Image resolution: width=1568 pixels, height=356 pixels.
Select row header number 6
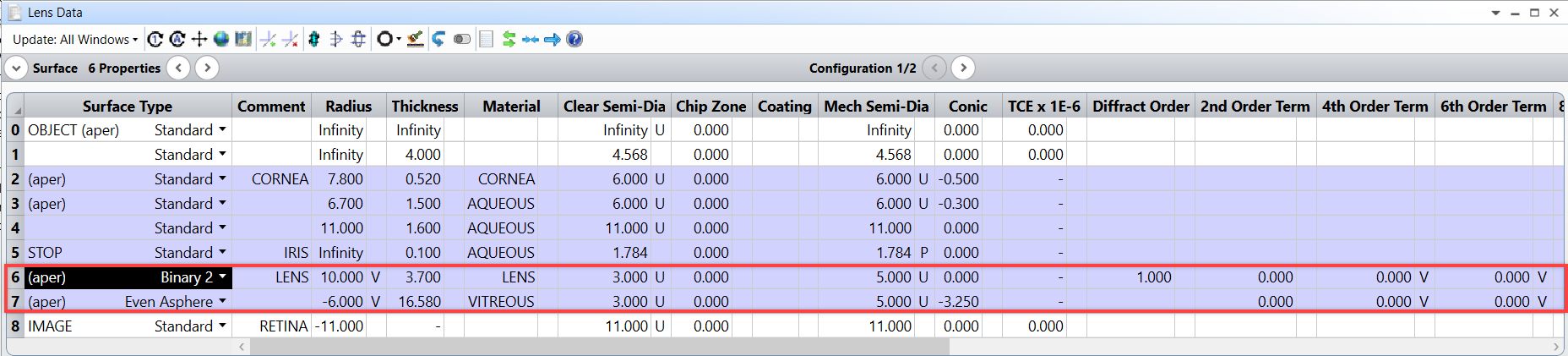coord(15,277)
